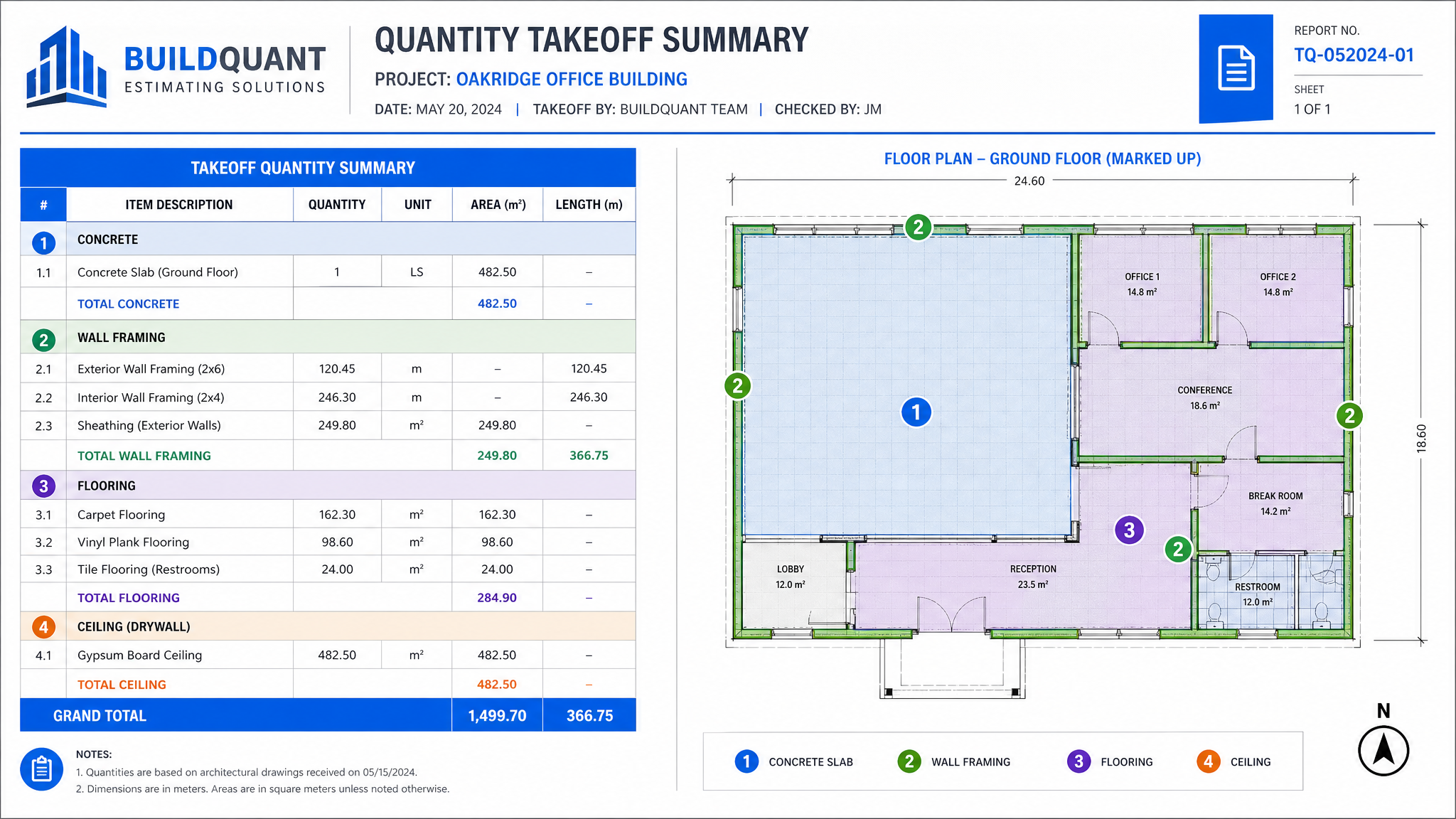Click the Conference room label

tap(1204, 398)
